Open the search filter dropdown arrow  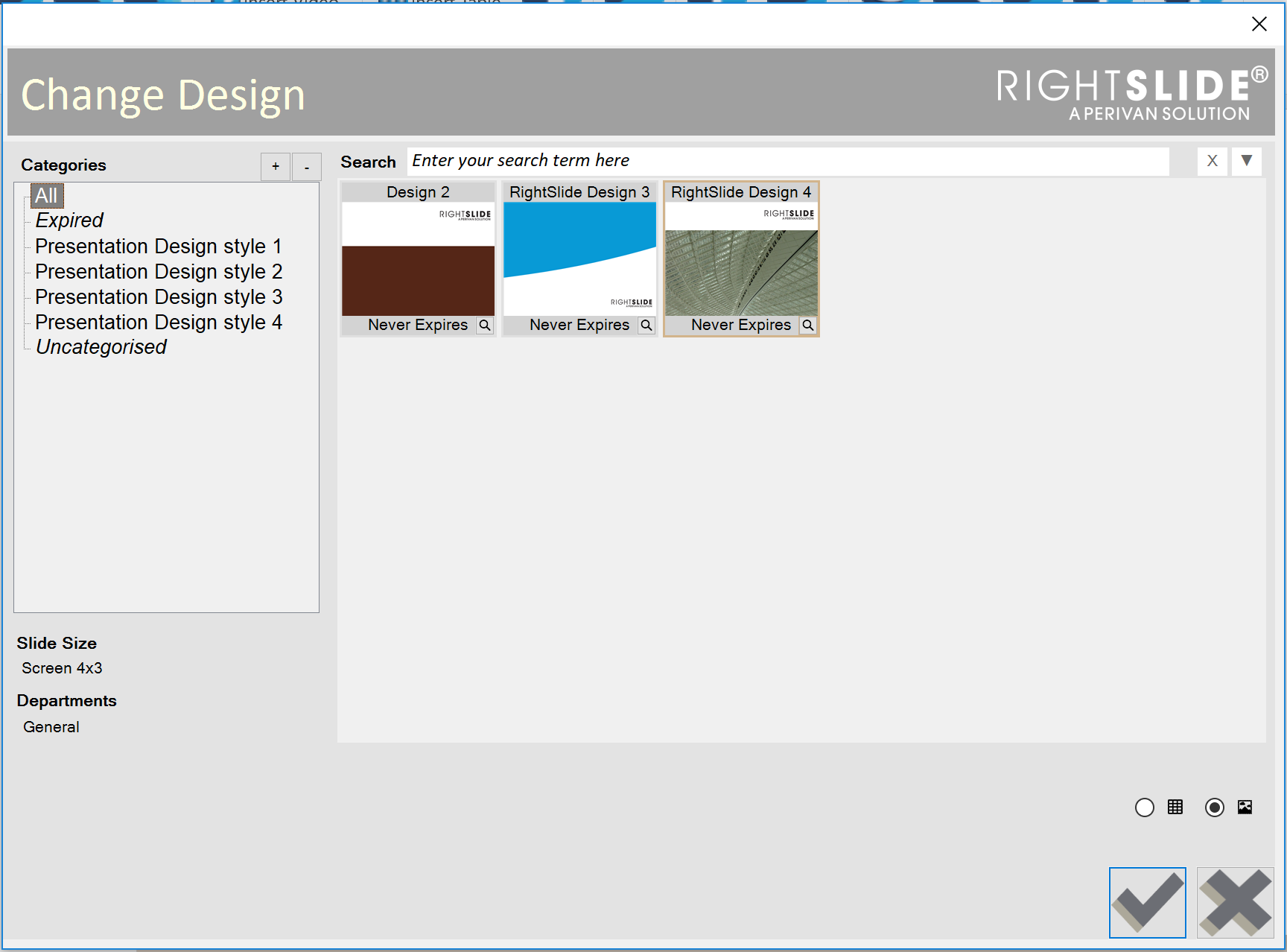(1247, 161)
